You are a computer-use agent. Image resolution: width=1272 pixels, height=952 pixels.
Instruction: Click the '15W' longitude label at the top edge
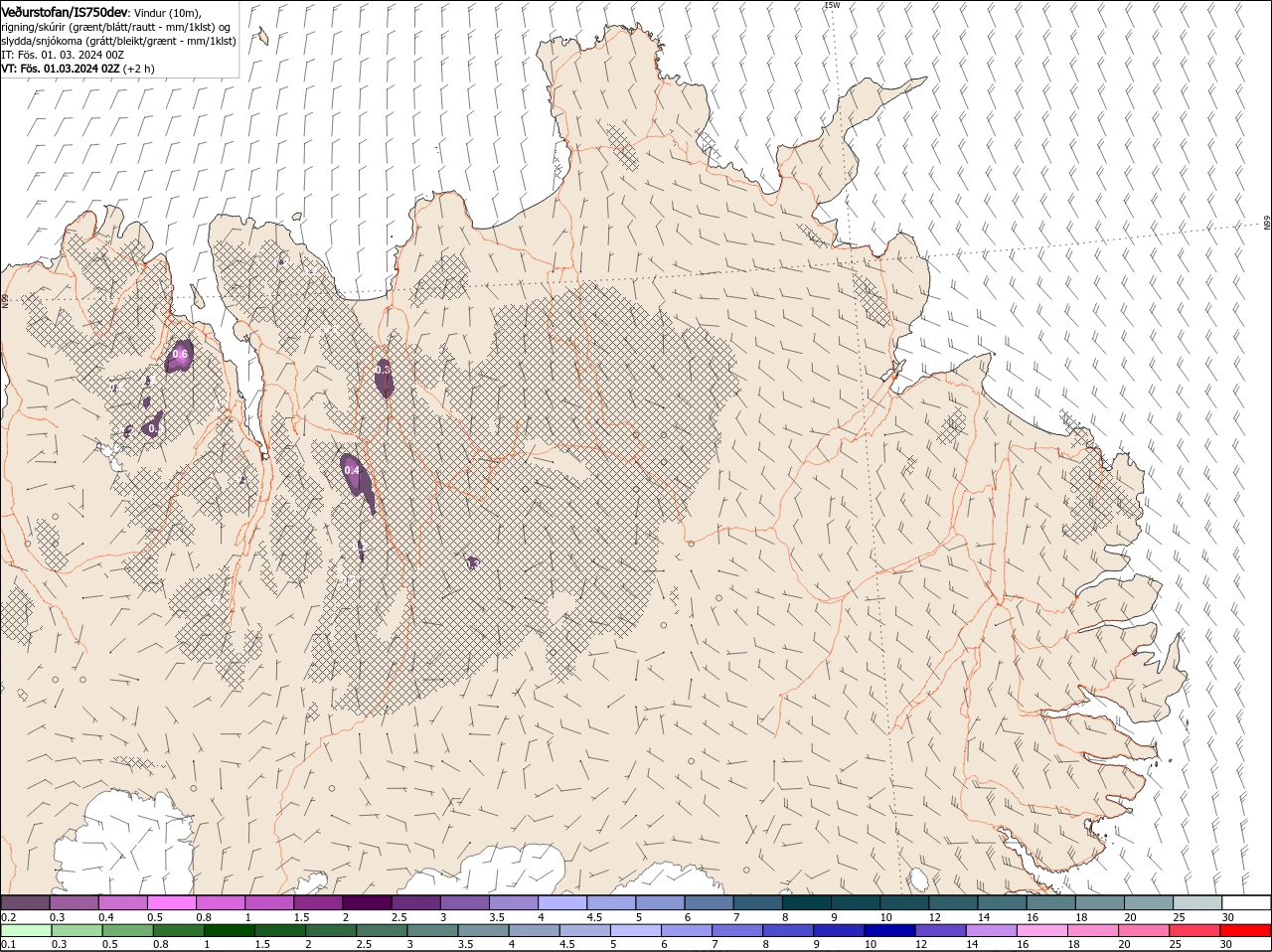pyautogui.click(x=831, y=5)
